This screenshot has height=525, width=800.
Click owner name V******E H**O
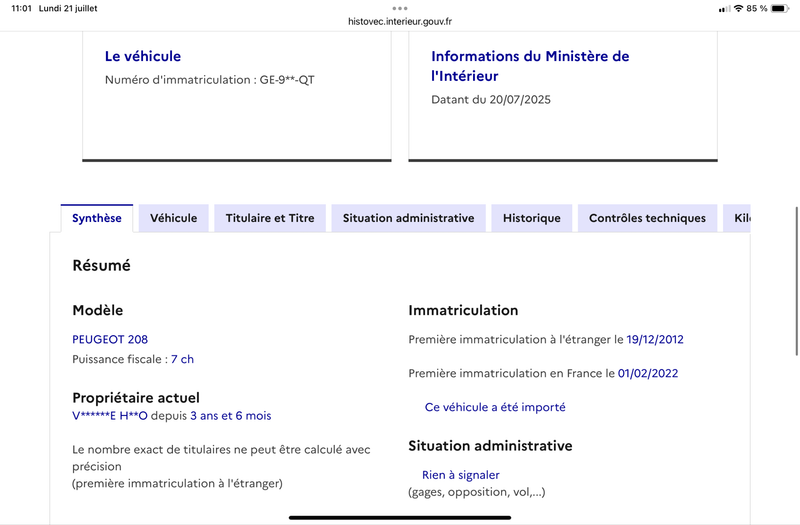(110, 416)
